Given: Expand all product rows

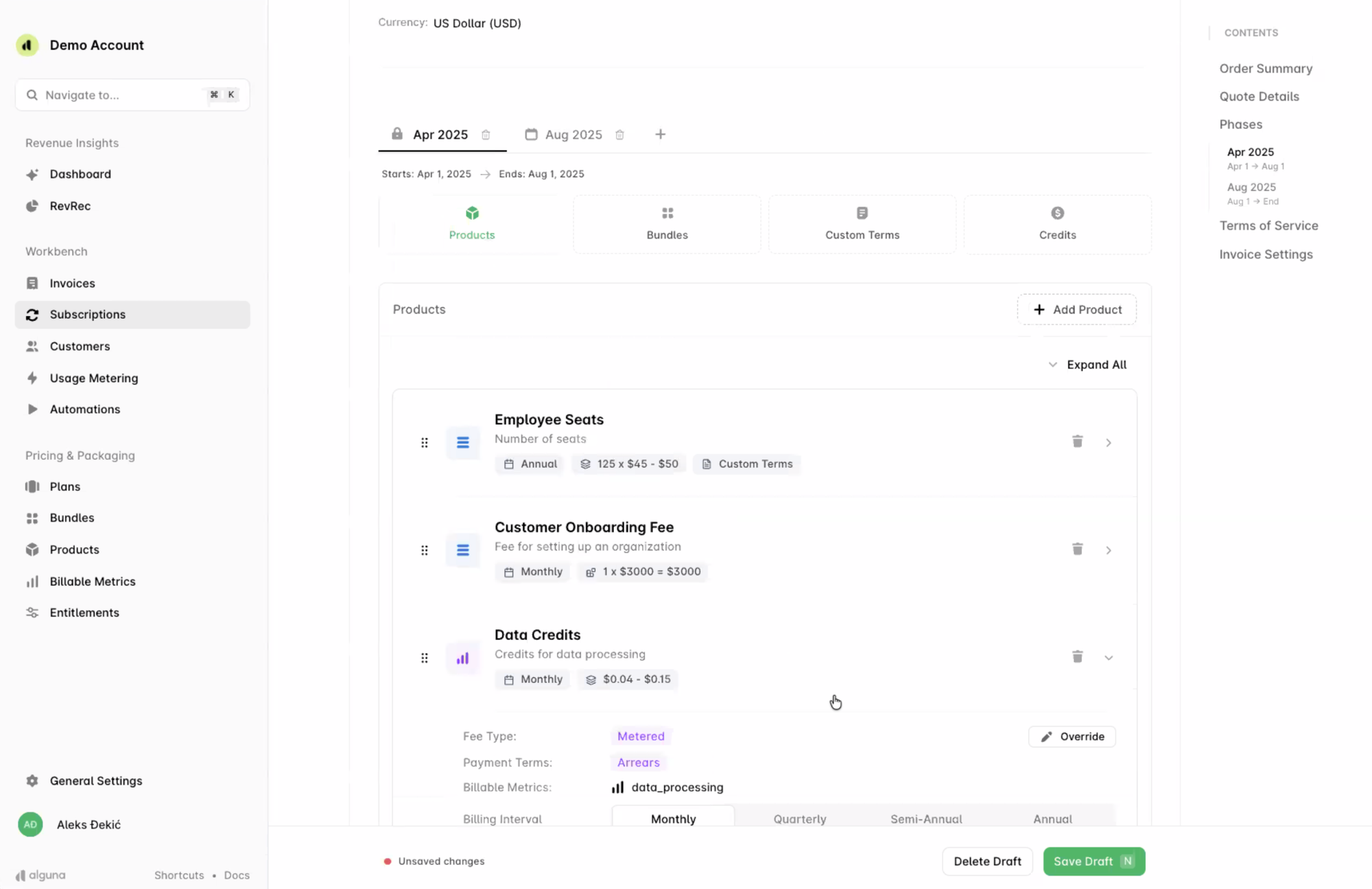Looking at the screenshot, I should click(x=1088, y=364).
